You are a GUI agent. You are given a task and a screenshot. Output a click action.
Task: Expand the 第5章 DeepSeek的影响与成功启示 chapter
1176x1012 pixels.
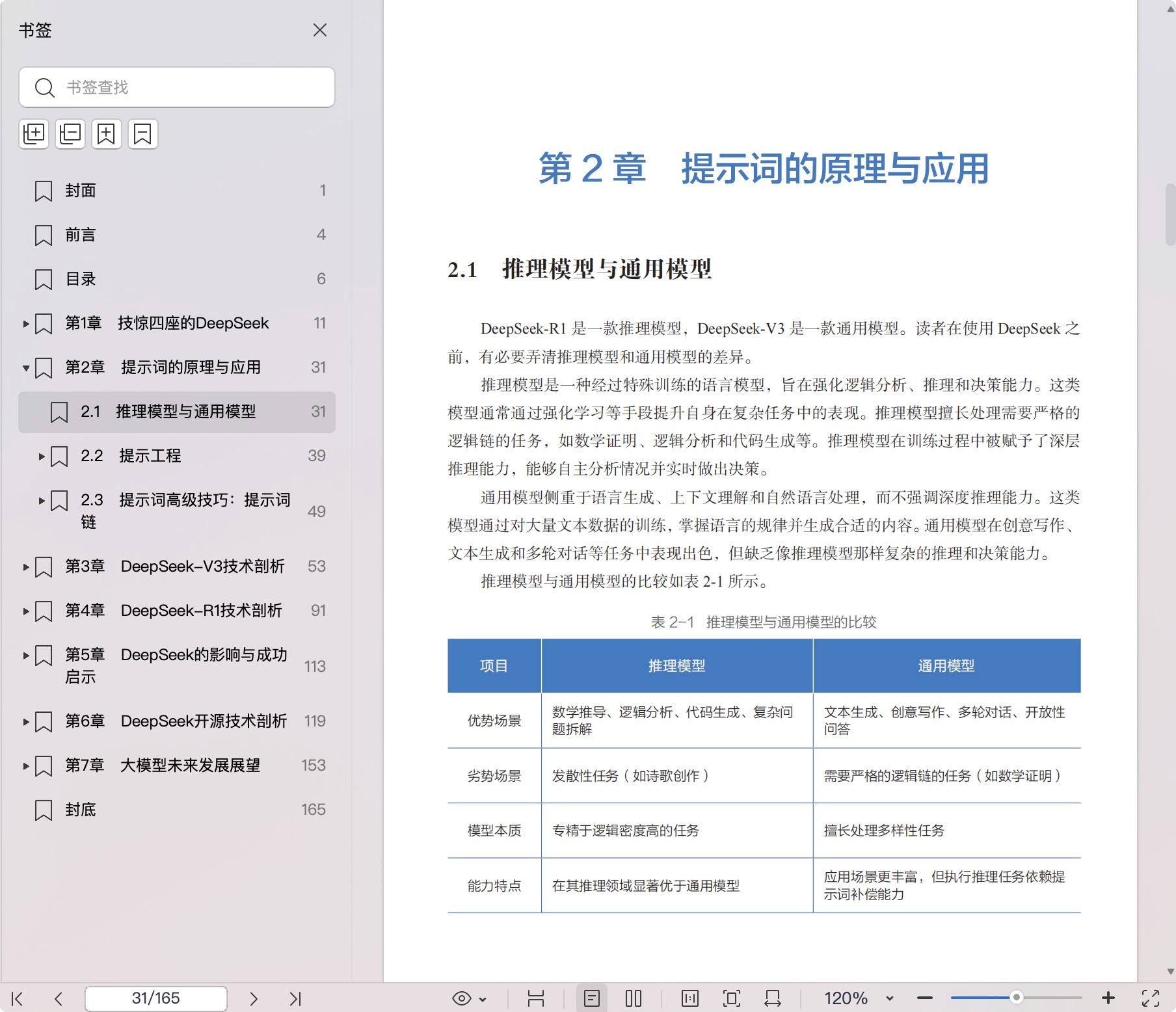click(26, 655)
